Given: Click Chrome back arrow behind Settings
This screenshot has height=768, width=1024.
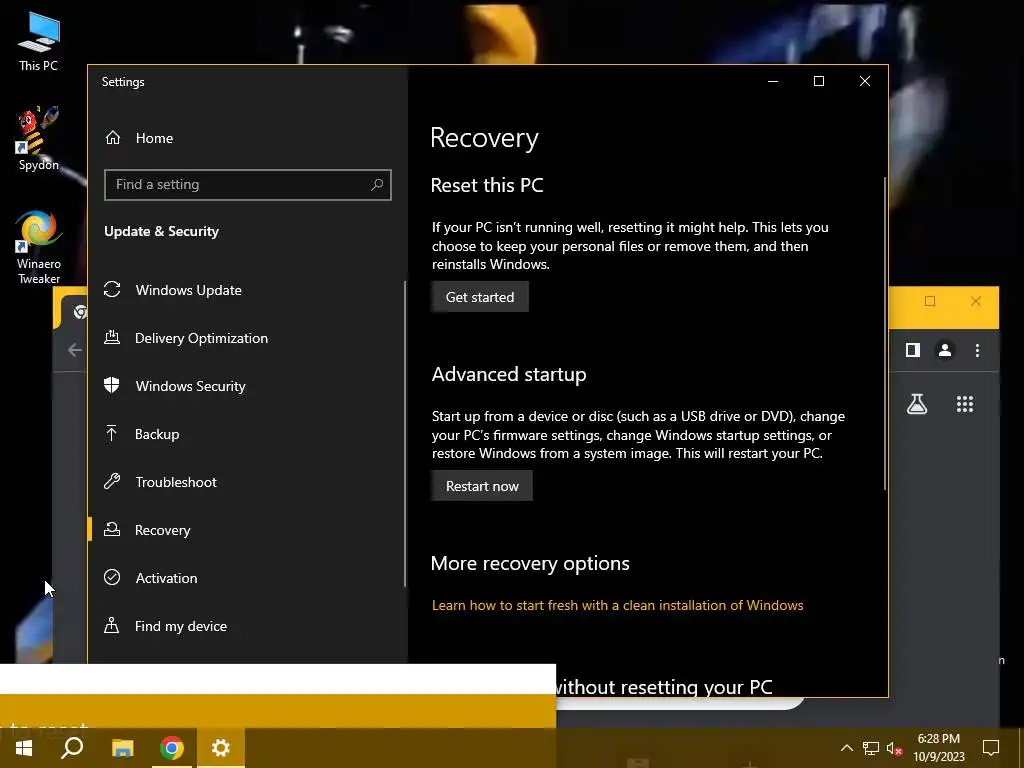Looking at the screenshot, I should coord(75,350).
